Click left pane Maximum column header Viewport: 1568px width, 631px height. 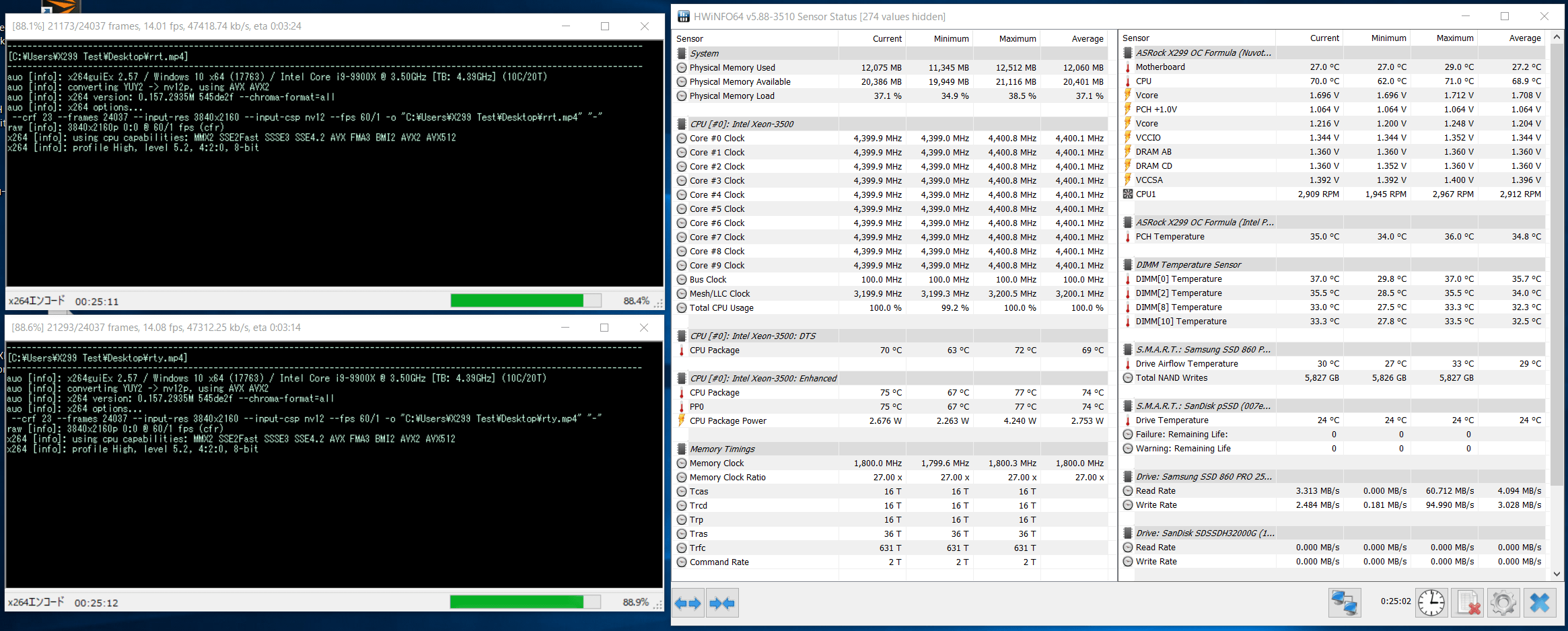tap(1006, 39)
